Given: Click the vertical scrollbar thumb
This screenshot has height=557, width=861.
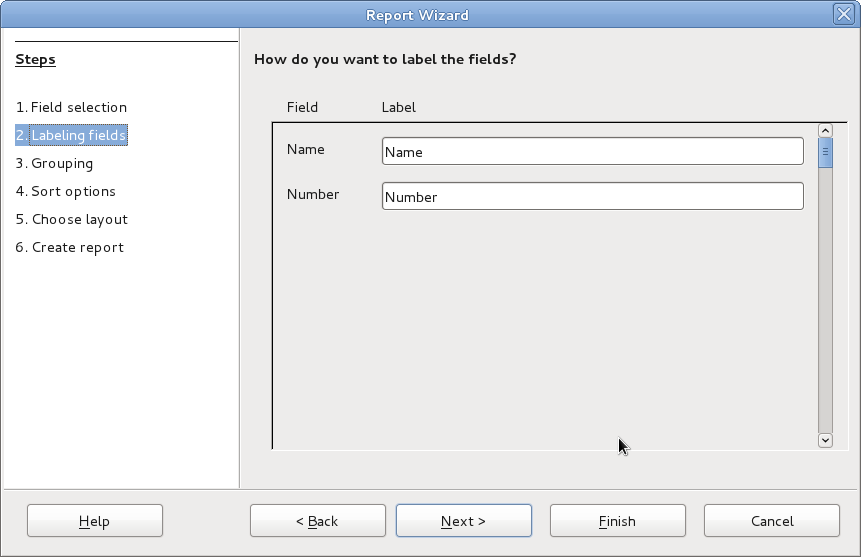Looking at the screenshot, I should 825,152.
